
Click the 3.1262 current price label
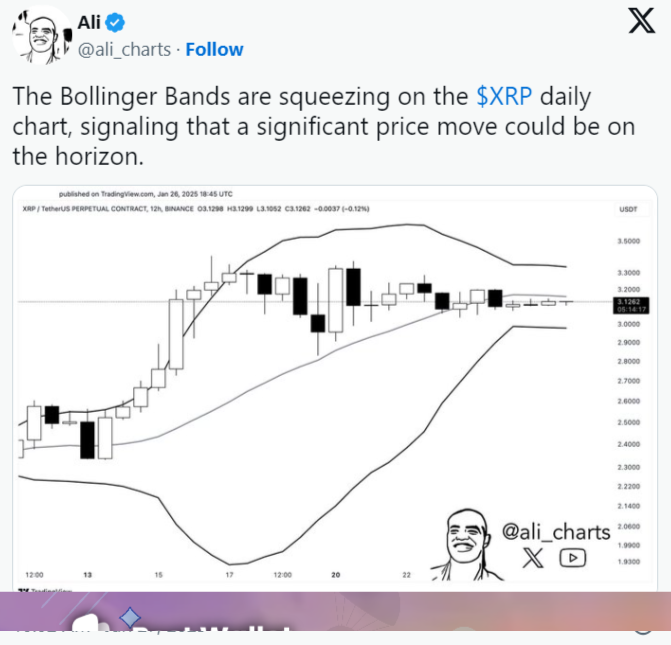click(x=630, y=300)
